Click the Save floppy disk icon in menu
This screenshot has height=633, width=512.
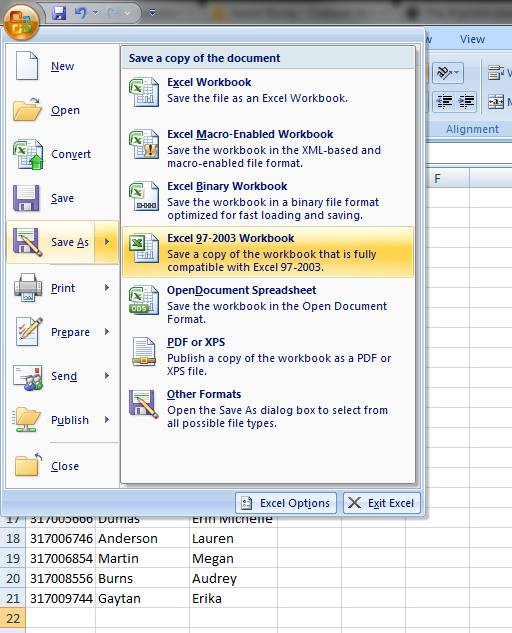26,198
